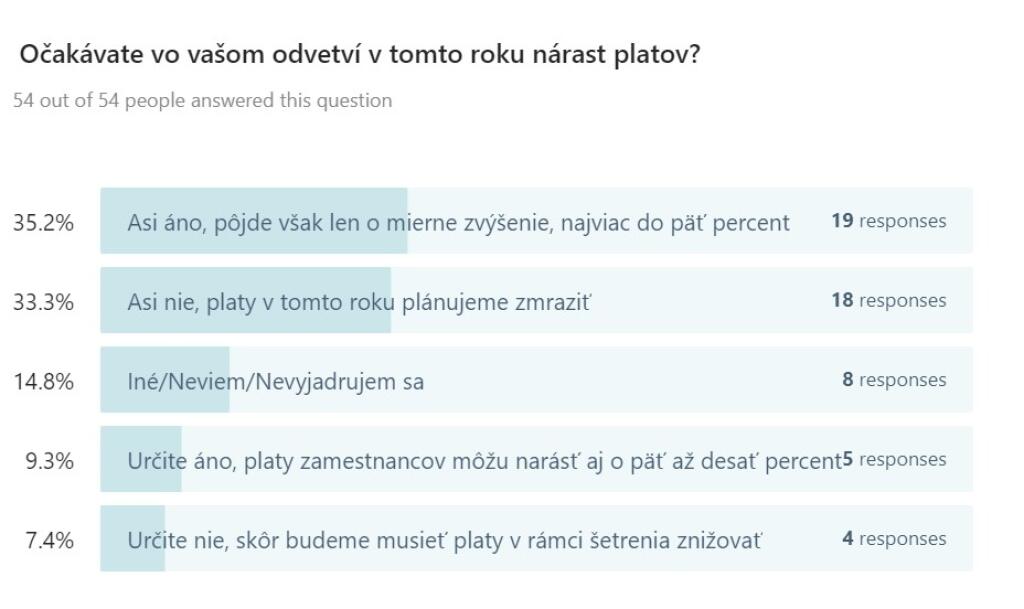Select the 'Asi nie, platy v tomto roku plánujeme zmraziť' bar

(536, 300)
